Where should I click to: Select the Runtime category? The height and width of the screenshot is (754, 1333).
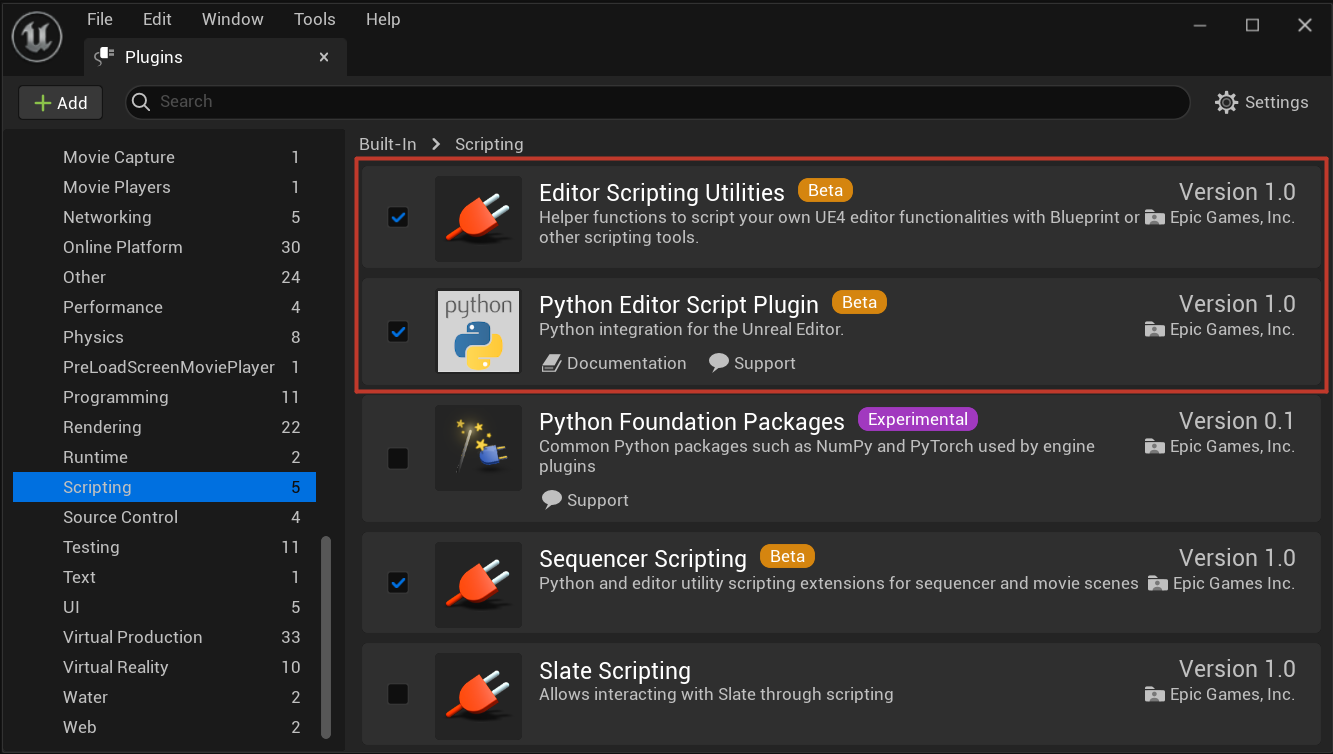(x=164, y=457)
